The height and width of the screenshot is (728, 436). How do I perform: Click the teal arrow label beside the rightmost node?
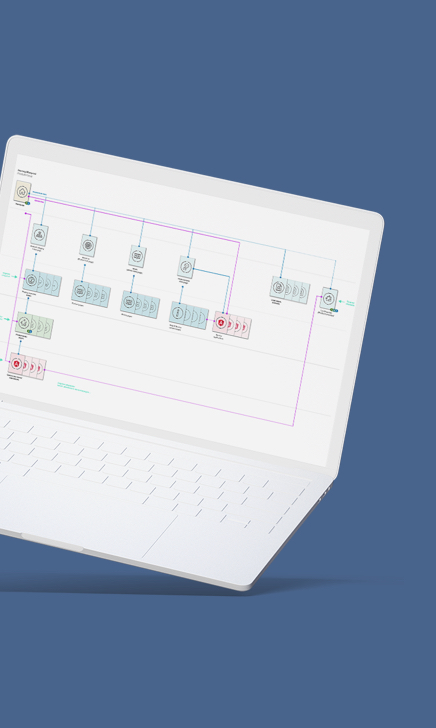pos(350,303)
